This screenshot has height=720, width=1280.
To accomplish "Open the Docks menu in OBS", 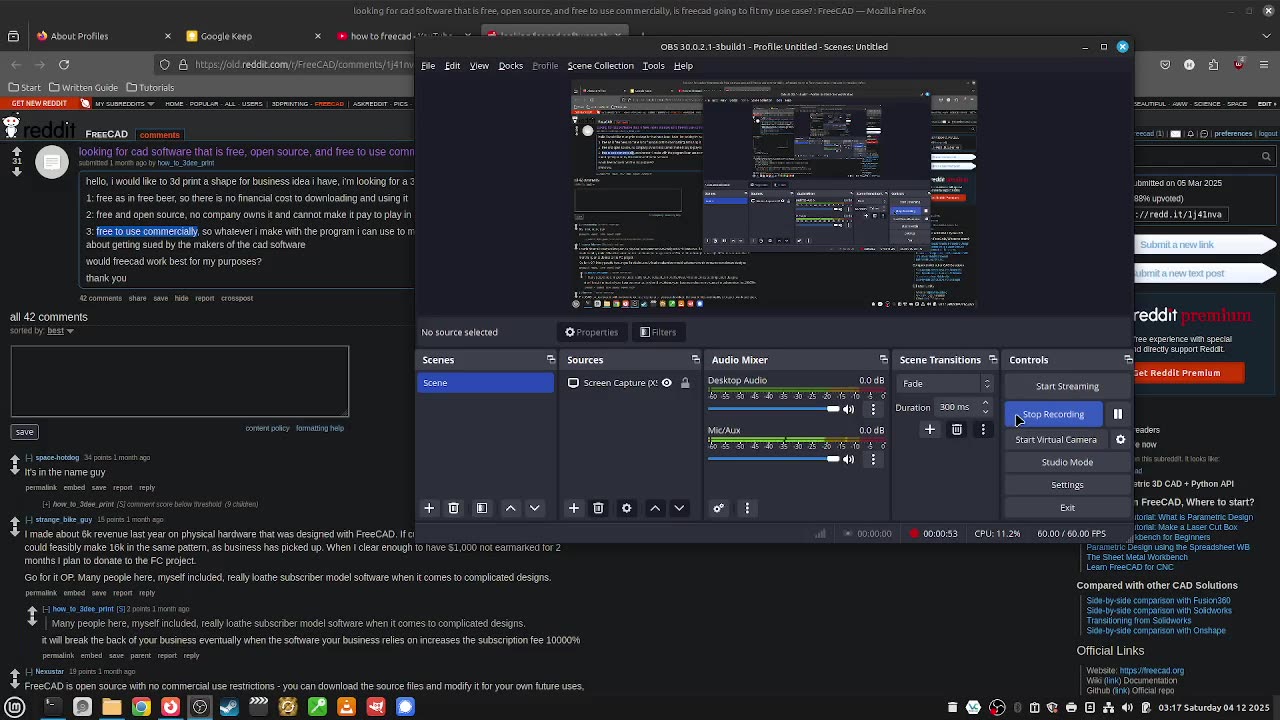I will (511, 66).
